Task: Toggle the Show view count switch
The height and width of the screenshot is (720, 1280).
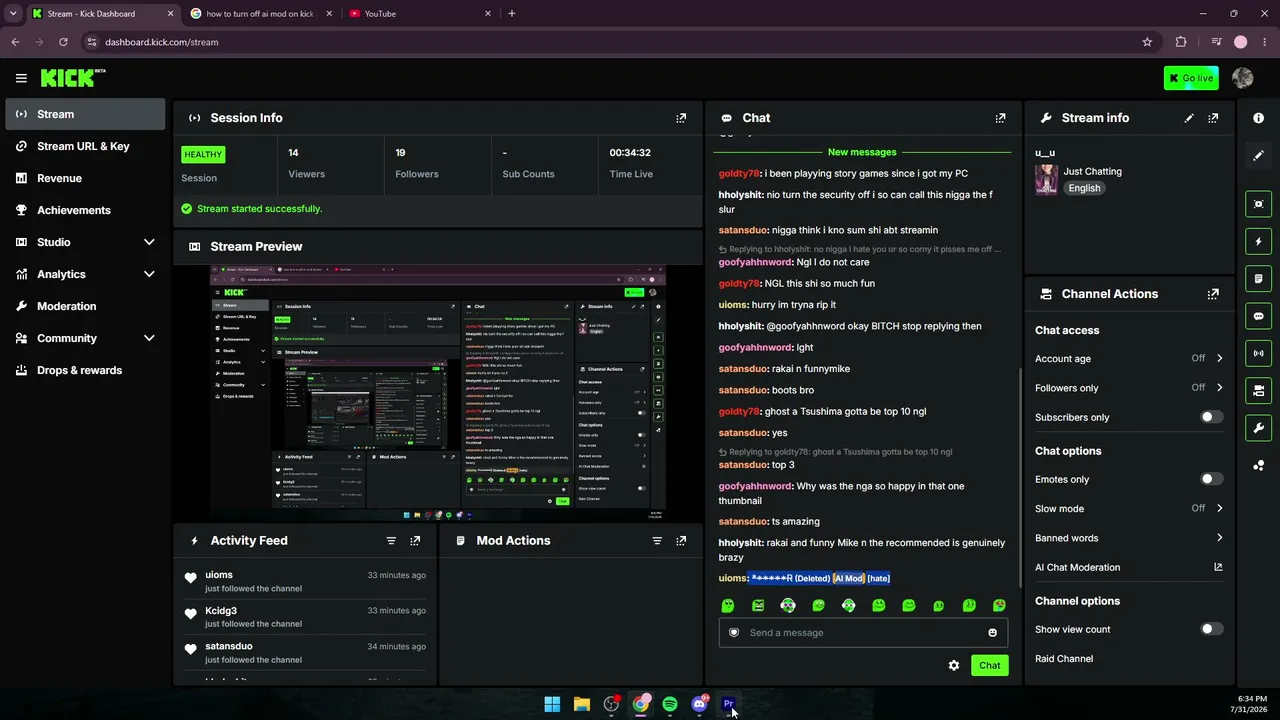Action: [1211, 629]
